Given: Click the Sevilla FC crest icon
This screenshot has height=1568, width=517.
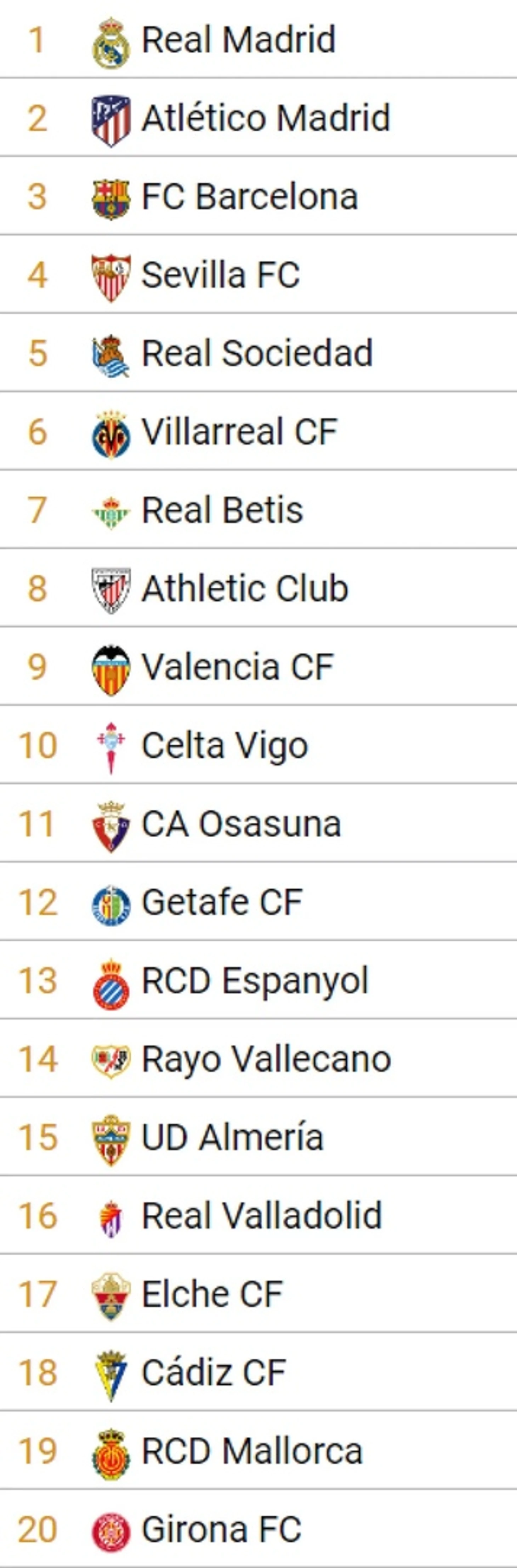Looking at the screenshot, I should (111, 277).
